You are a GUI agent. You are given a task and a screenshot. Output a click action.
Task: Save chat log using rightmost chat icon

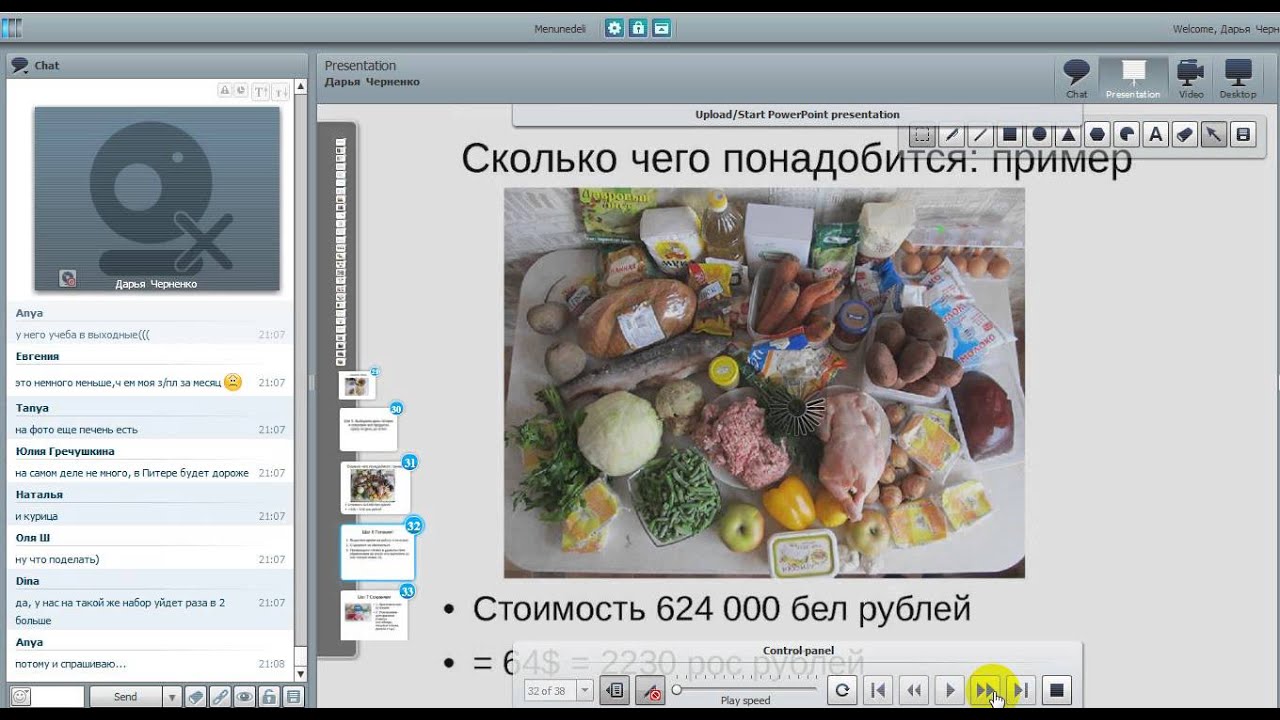pyautogui.click(x=293, y=696)
